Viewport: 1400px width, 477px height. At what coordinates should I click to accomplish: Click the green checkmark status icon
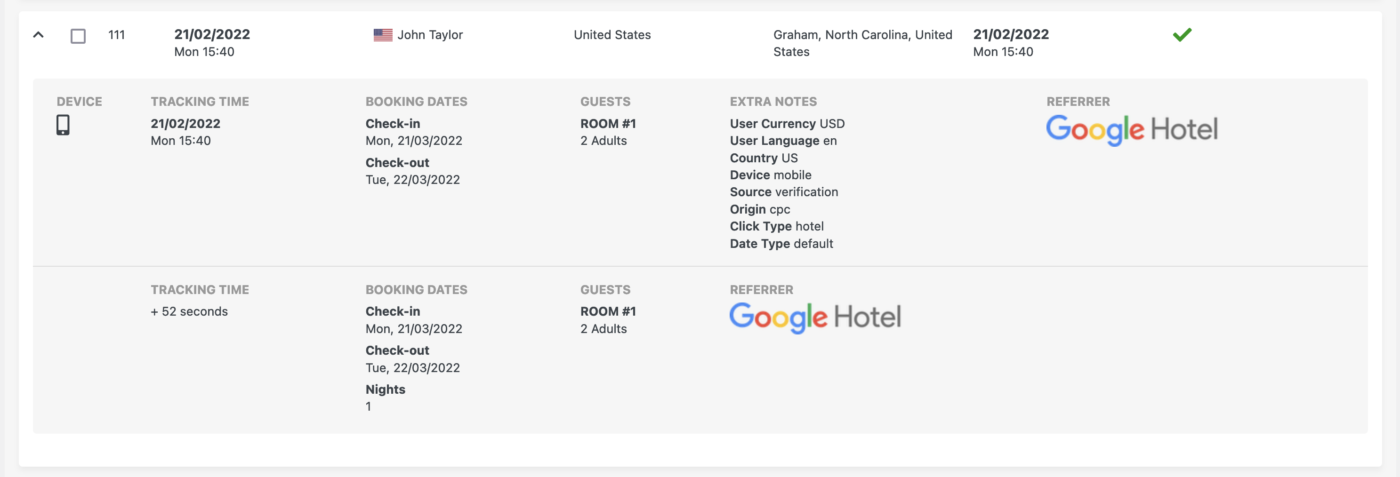tap(1182, 35)
